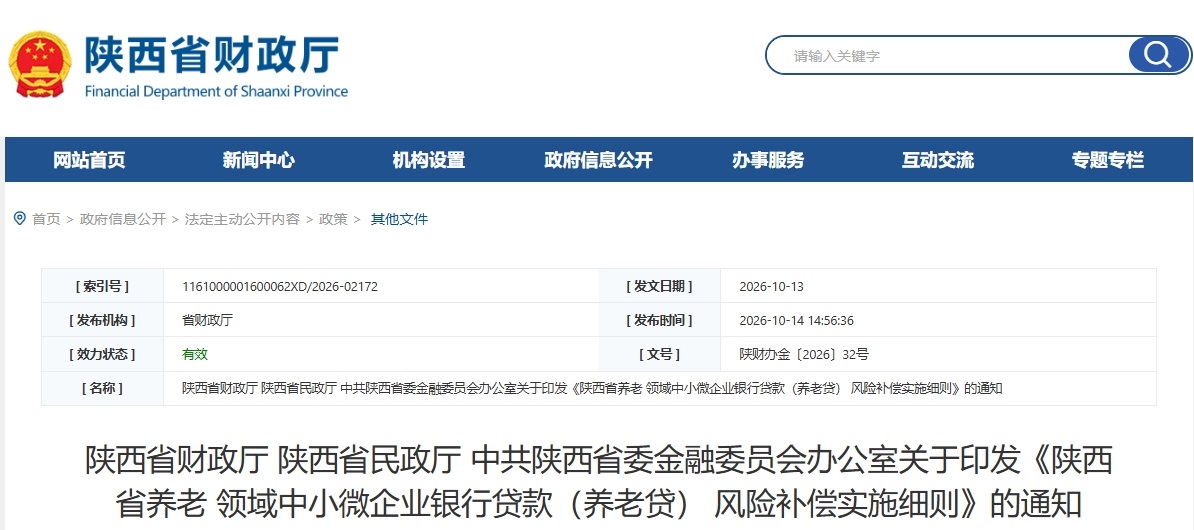Image resolution: width=1194 pixels, height=530 pixels.
Task: Open 互动交流 in the navigation bar
Action: coord(938,160)
